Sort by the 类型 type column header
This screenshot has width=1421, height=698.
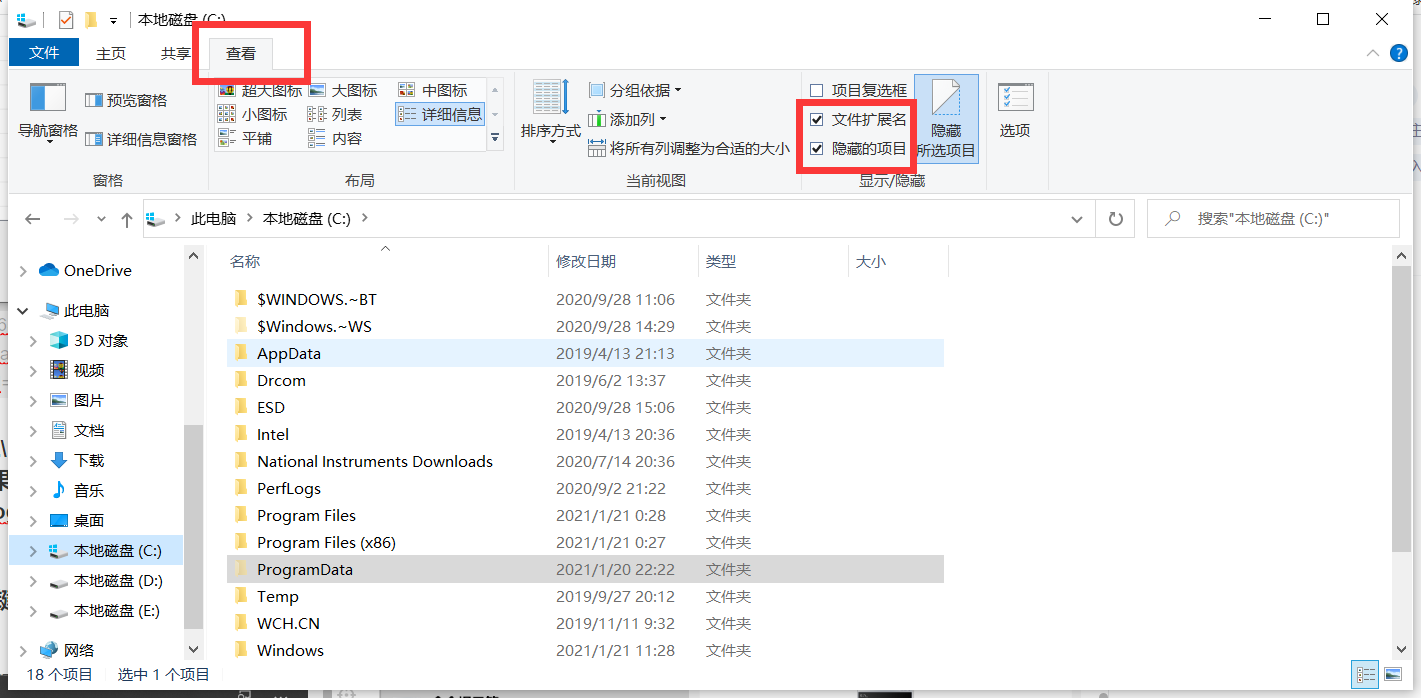point(772,261)
